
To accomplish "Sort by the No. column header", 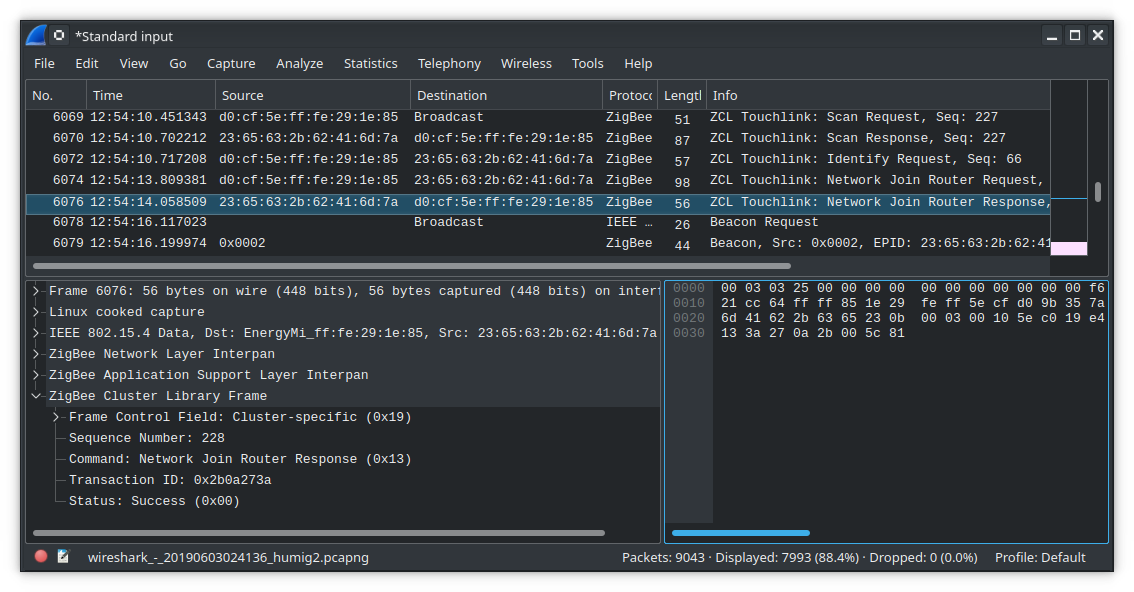I will click(x=56, y=95).
